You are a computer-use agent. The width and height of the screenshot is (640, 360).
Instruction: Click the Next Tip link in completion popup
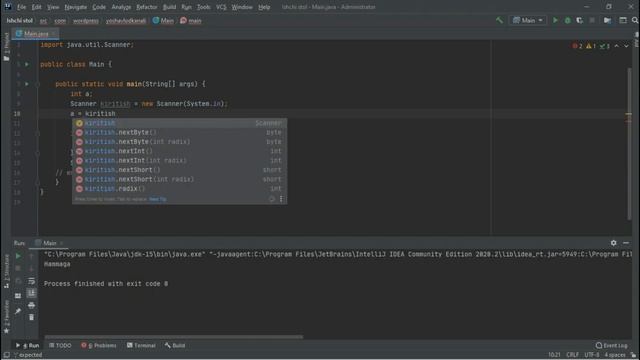[x=158, y=199]
